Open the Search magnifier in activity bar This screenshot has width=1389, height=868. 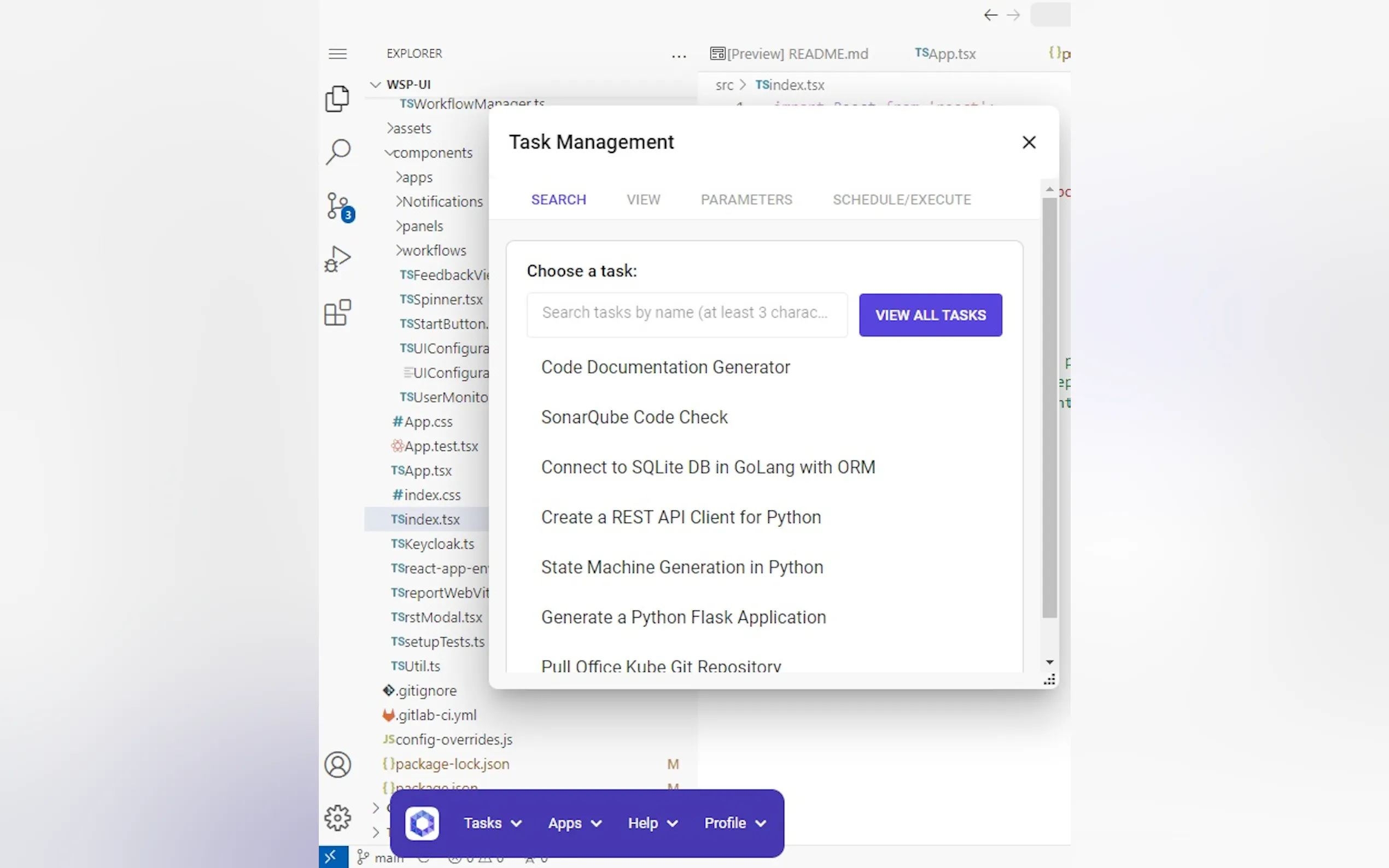(x=337, y=151)
